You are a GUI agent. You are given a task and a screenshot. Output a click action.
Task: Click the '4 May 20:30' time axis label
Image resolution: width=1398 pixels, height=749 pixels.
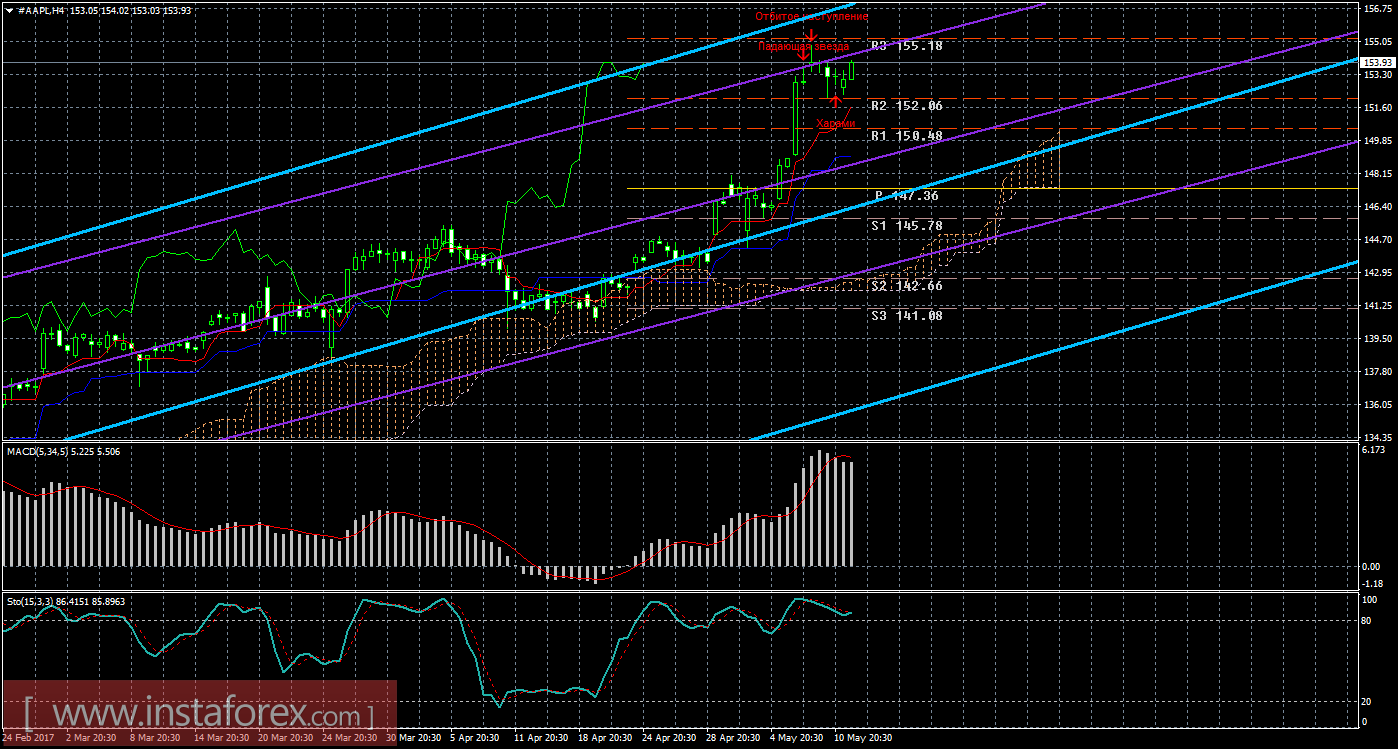point(796,739)
